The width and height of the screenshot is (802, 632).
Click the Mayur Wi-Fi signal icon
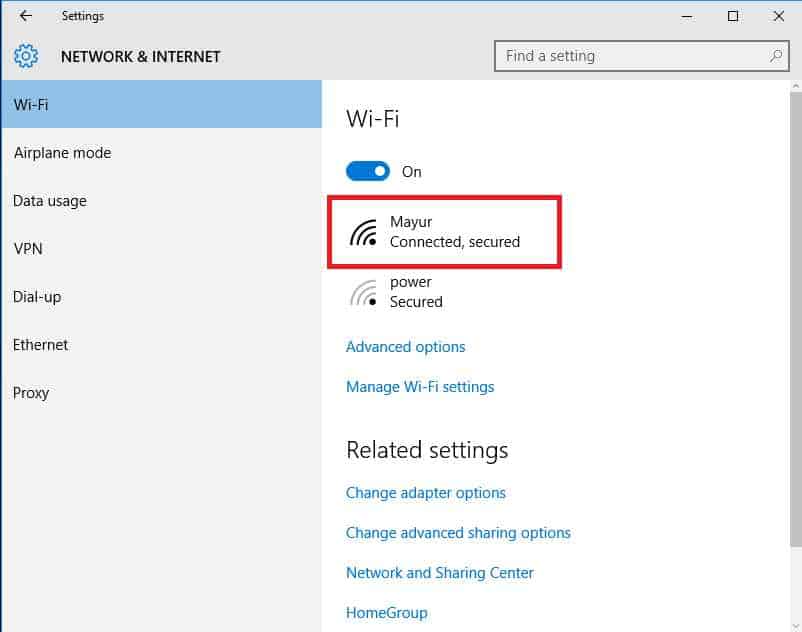point(364,232)
